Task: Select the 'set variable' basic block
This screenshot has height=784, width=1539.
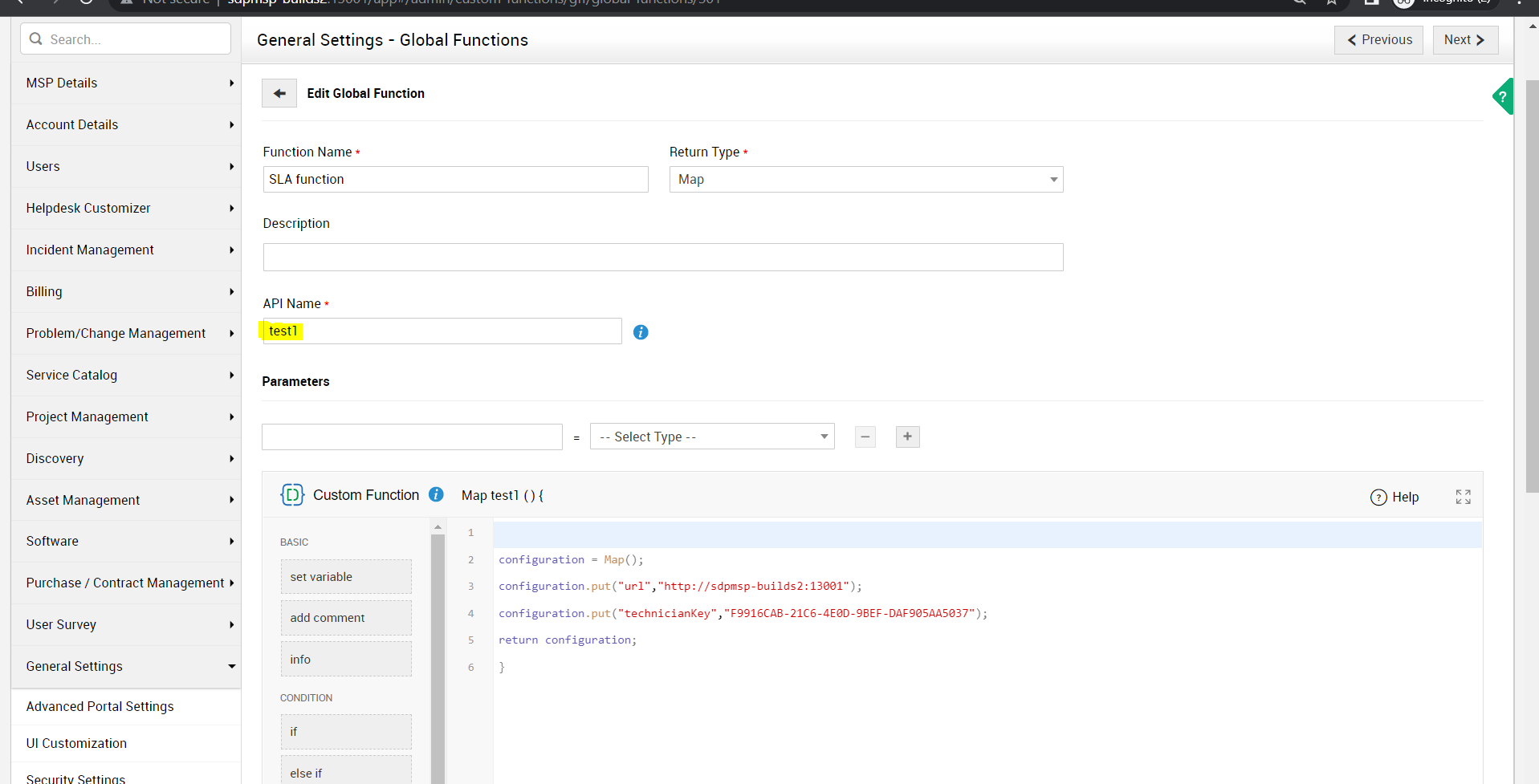Action: [x=346, y=577]
